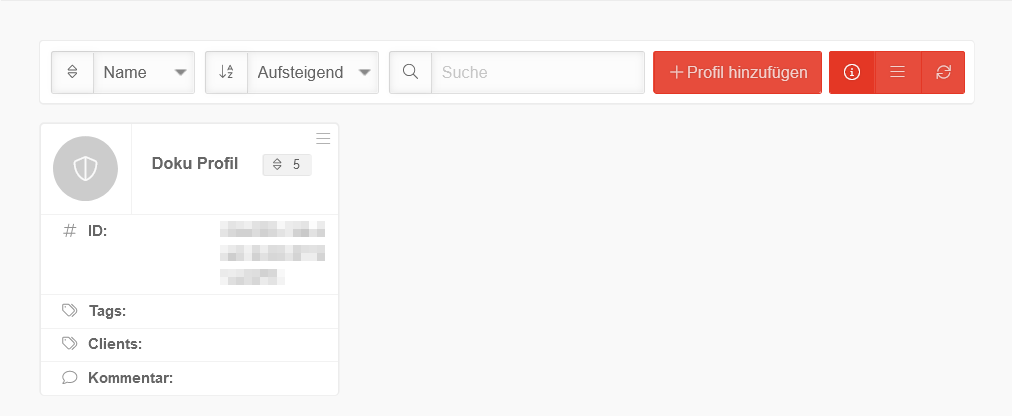The image size is (1012, 416).
Task: Click the Clients row tag icon
Action: [x=69, y=344]
